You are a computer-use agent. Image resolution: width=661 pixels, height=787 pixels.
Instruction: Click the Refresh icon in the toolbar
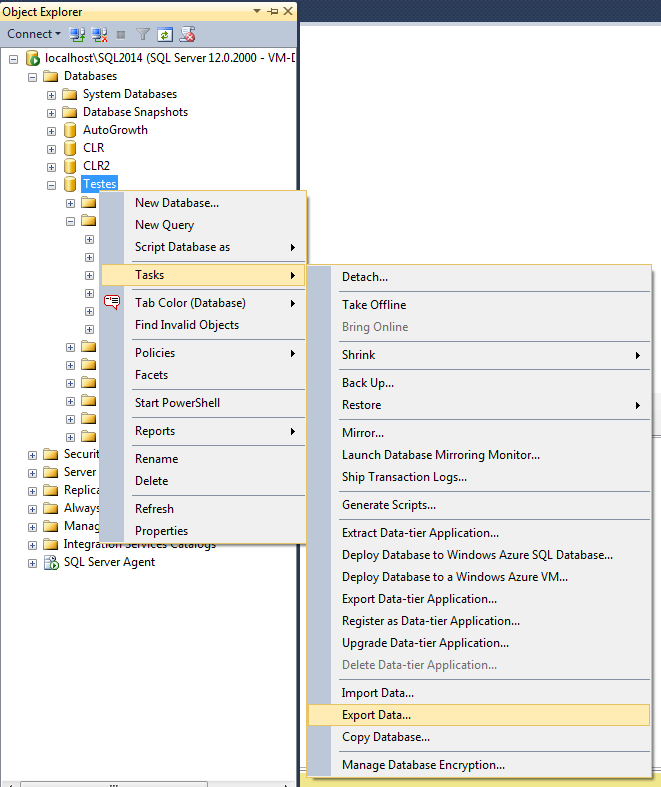click(164, 34)
